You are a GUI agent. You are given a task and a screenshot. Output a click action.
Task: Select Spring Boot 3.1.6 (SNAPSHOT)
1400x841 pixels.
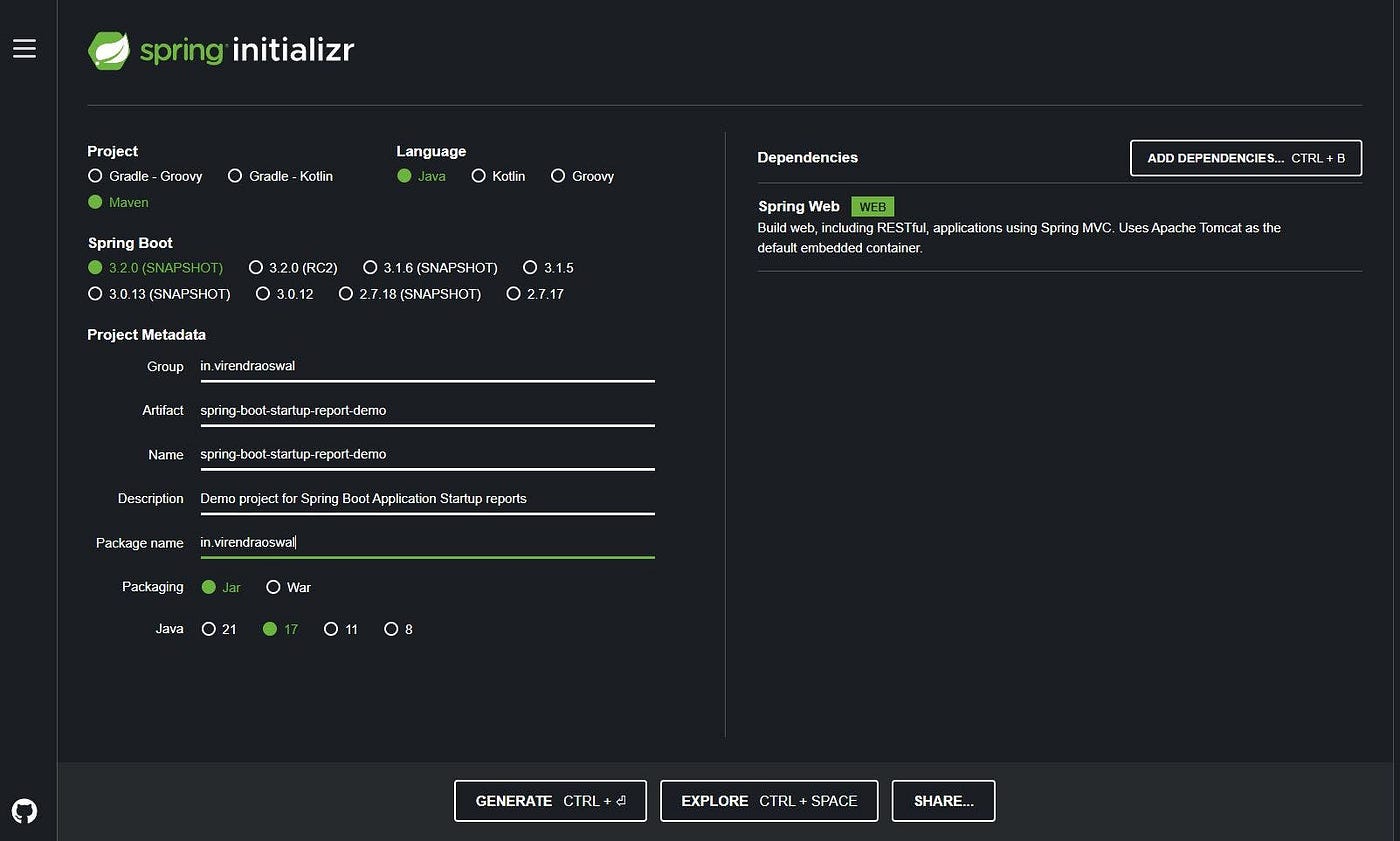(x=430, y=268)
